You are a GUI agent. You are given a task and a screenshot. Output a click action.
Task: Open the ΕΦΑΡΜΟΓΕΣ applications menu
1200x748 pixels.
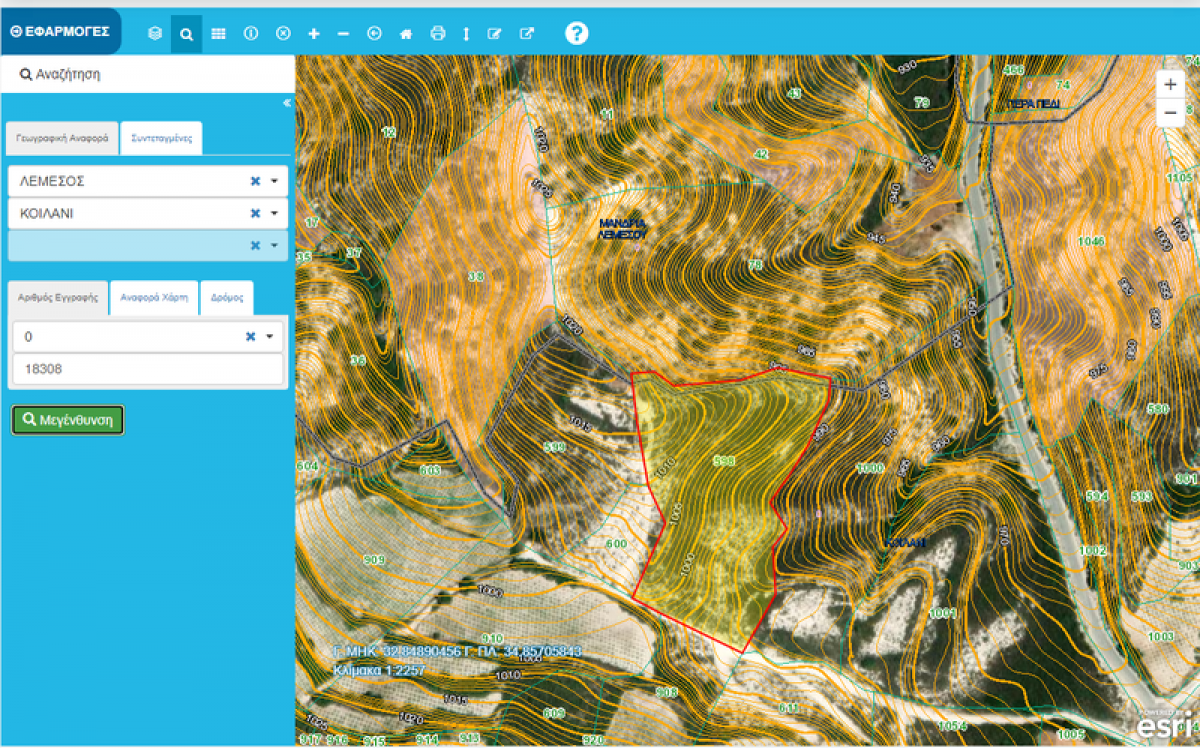point(60,31)
